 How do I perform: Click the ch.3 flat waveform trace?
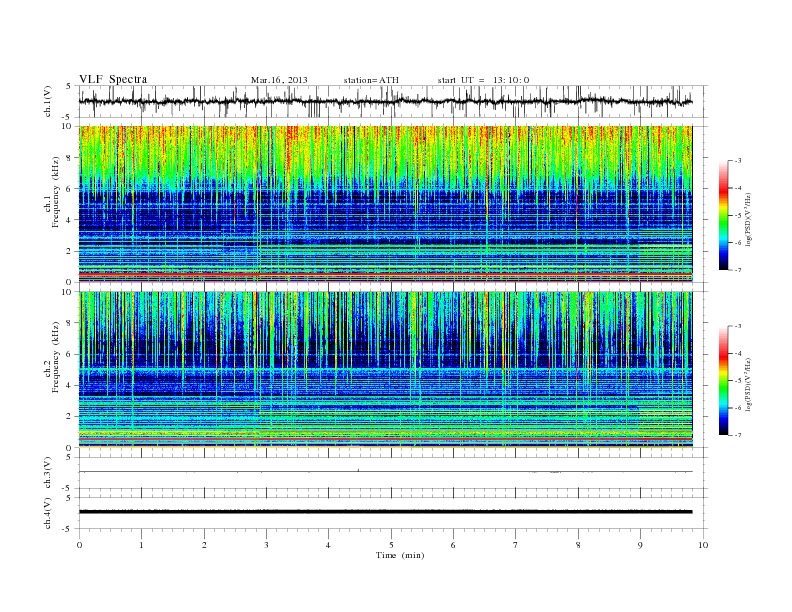click(x=385, y=472)
